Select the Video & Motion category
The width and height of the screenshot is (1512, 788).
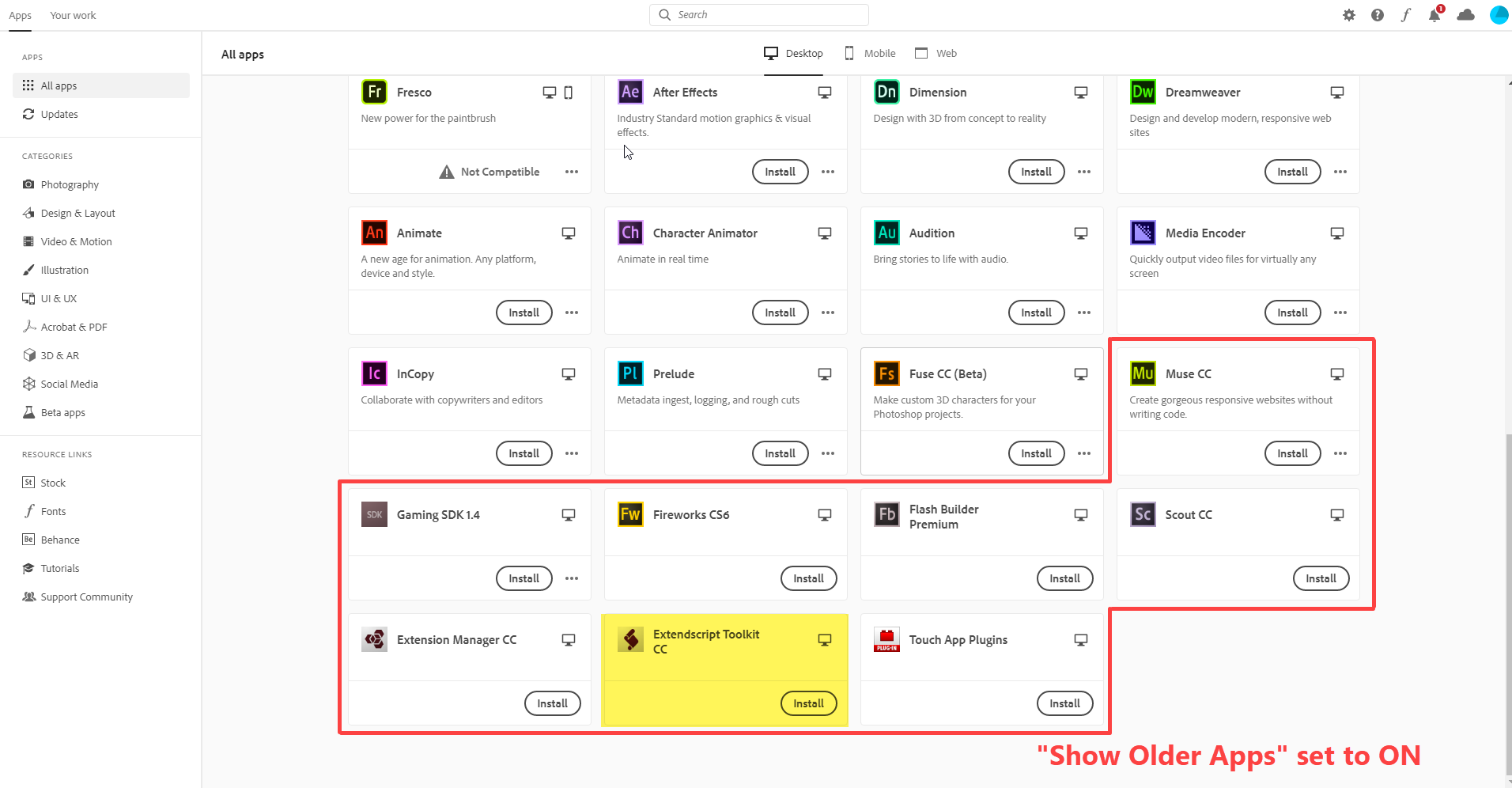pos(75,241)
